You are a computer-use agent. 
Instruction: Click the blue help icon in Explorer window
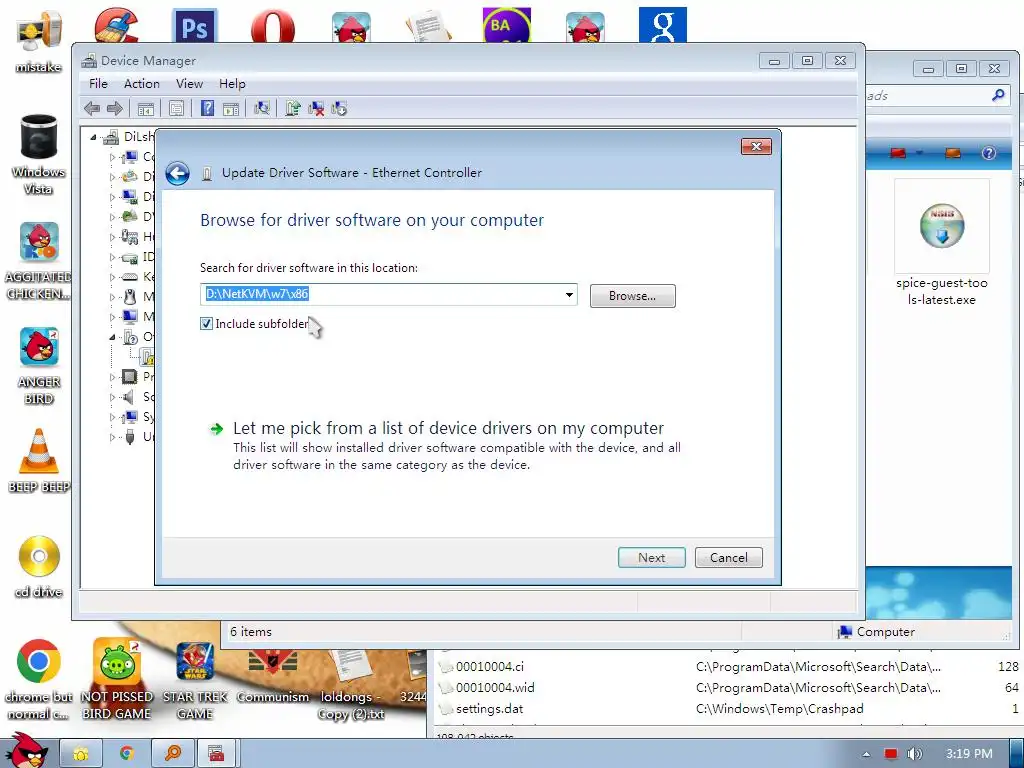(989, 153)
